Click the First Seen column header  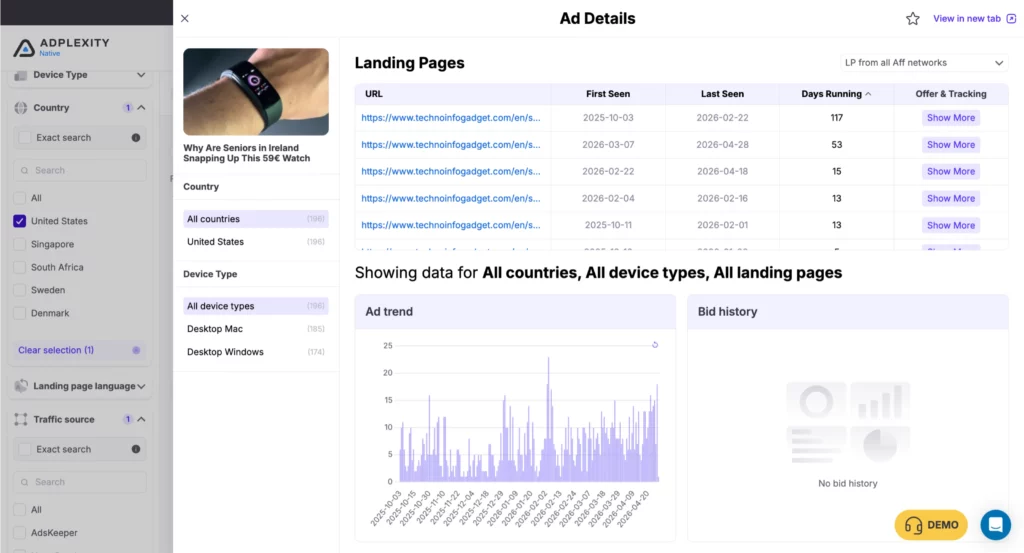point(608,94)
